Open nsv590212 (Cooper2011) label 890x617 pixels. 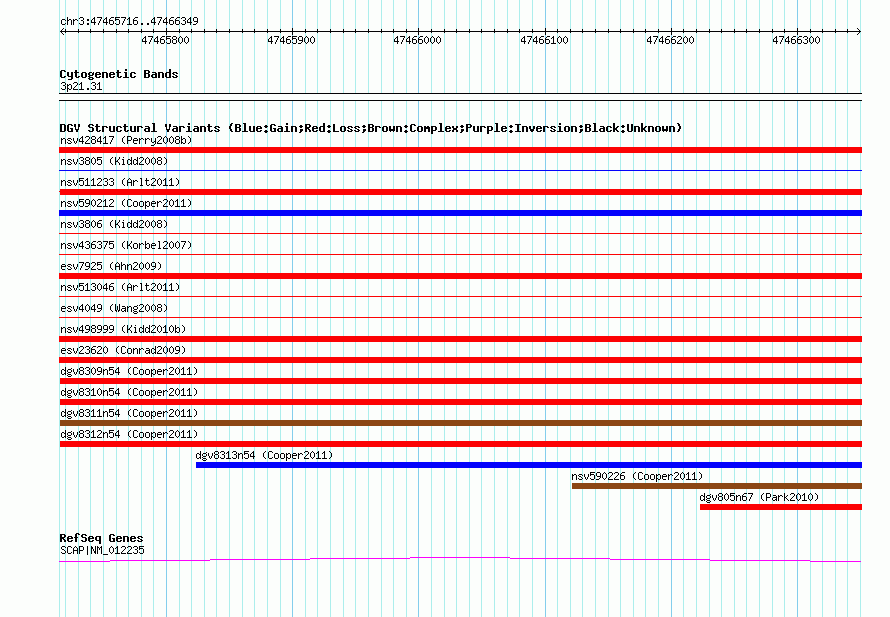pyautogui.click(x=126, y=203)
